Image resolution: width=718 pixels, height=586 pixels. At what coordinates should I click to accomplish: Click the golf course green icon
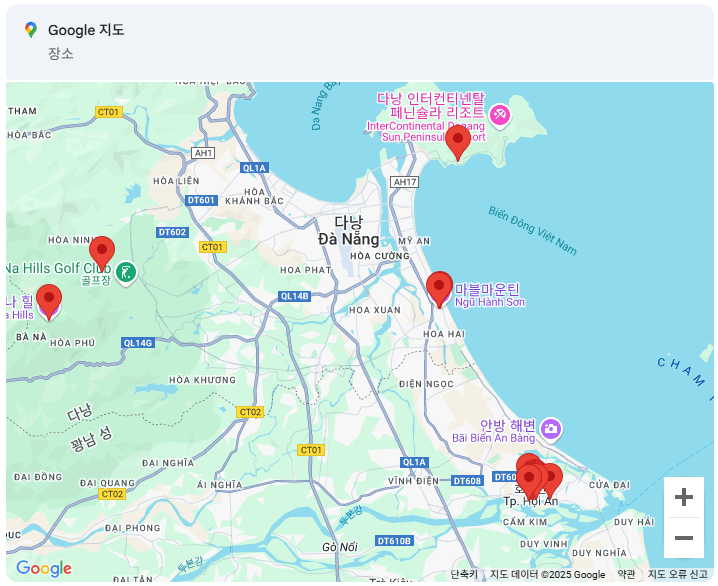[125, 273]
